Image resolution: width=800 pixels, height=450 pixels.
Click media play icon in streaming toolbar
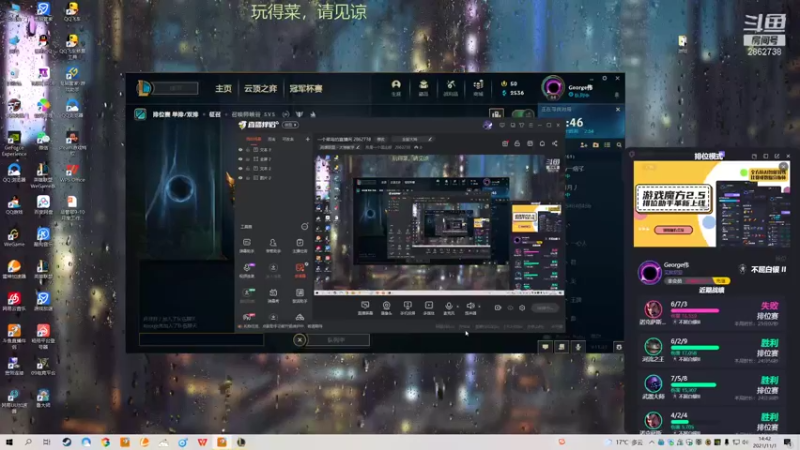point(429,307)
